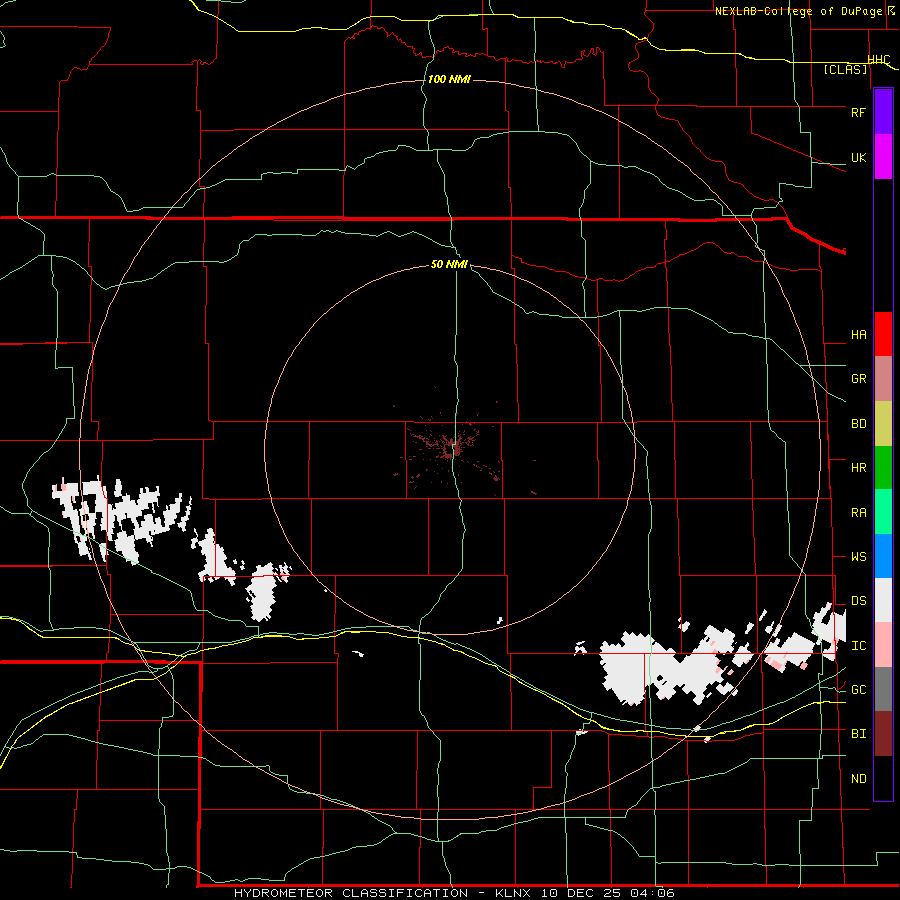Click the ND legend label
The height and width of the screenshot is (900, 900).
click(x=859, y=779)
